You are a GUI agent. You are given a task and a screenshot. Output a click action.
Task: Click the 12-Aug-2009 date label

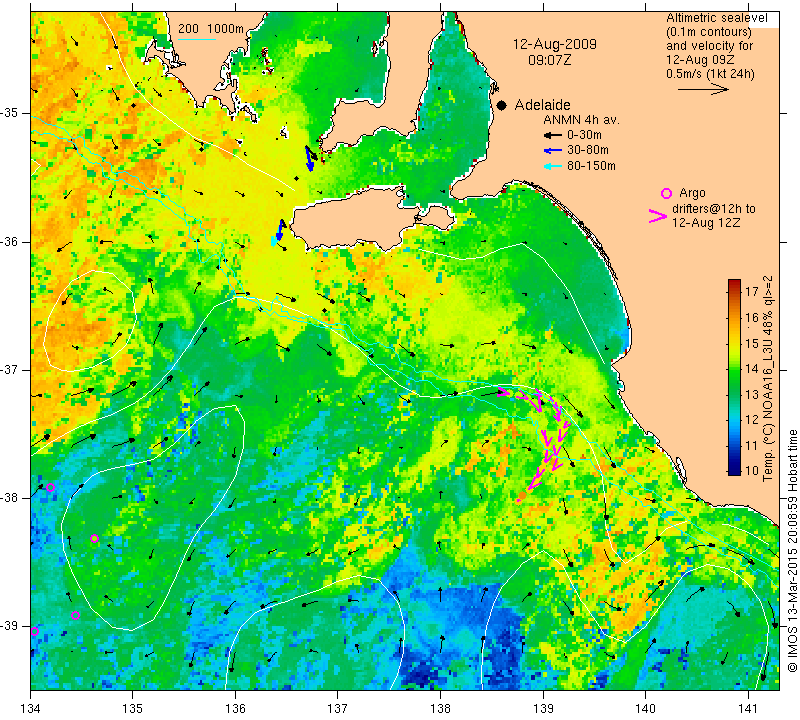(x=555, y=44)
